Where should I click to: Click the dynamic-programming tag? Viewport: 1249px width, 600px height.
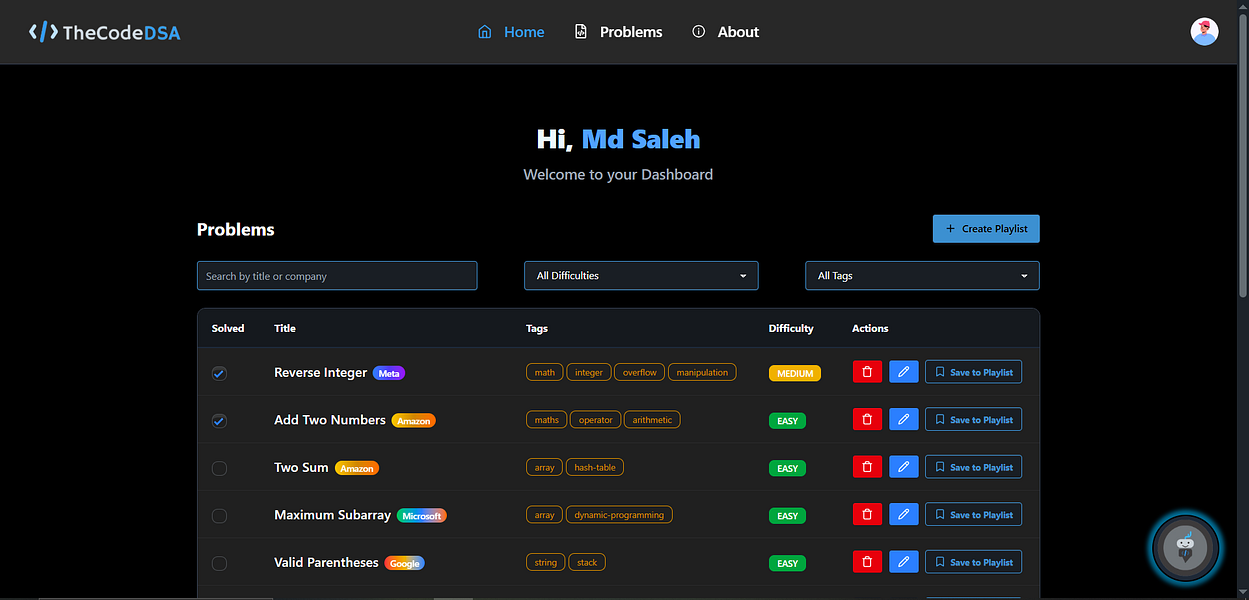[620, 515]
